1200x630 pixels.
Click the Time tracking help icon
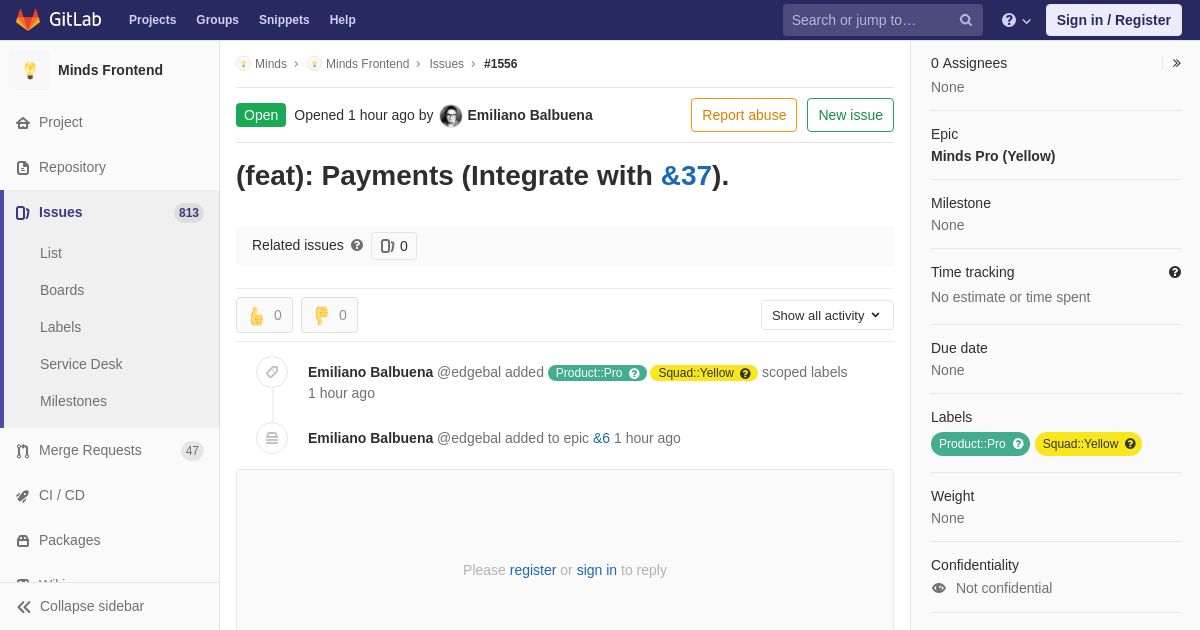(x=1175, y=272)
